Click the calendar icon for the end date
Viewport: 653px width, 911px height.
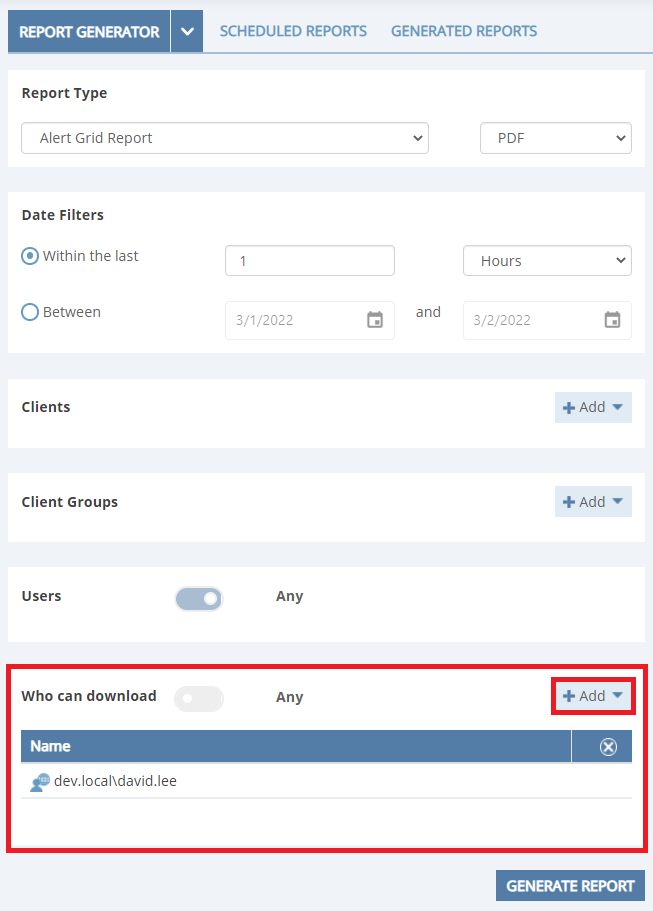click(x=612, y=320)
